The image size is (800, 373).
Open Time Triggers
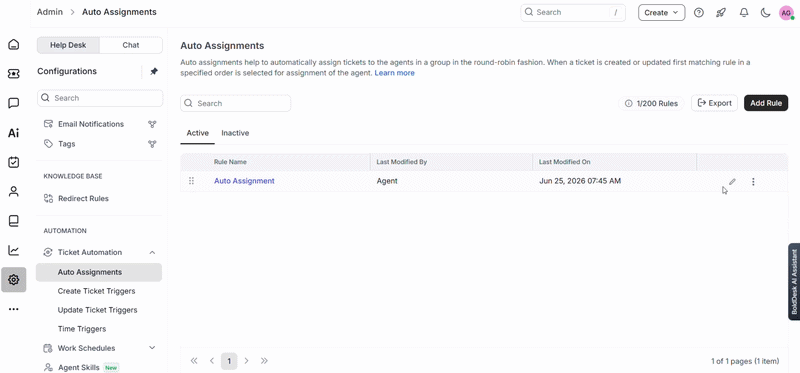(x=82, y=329)
